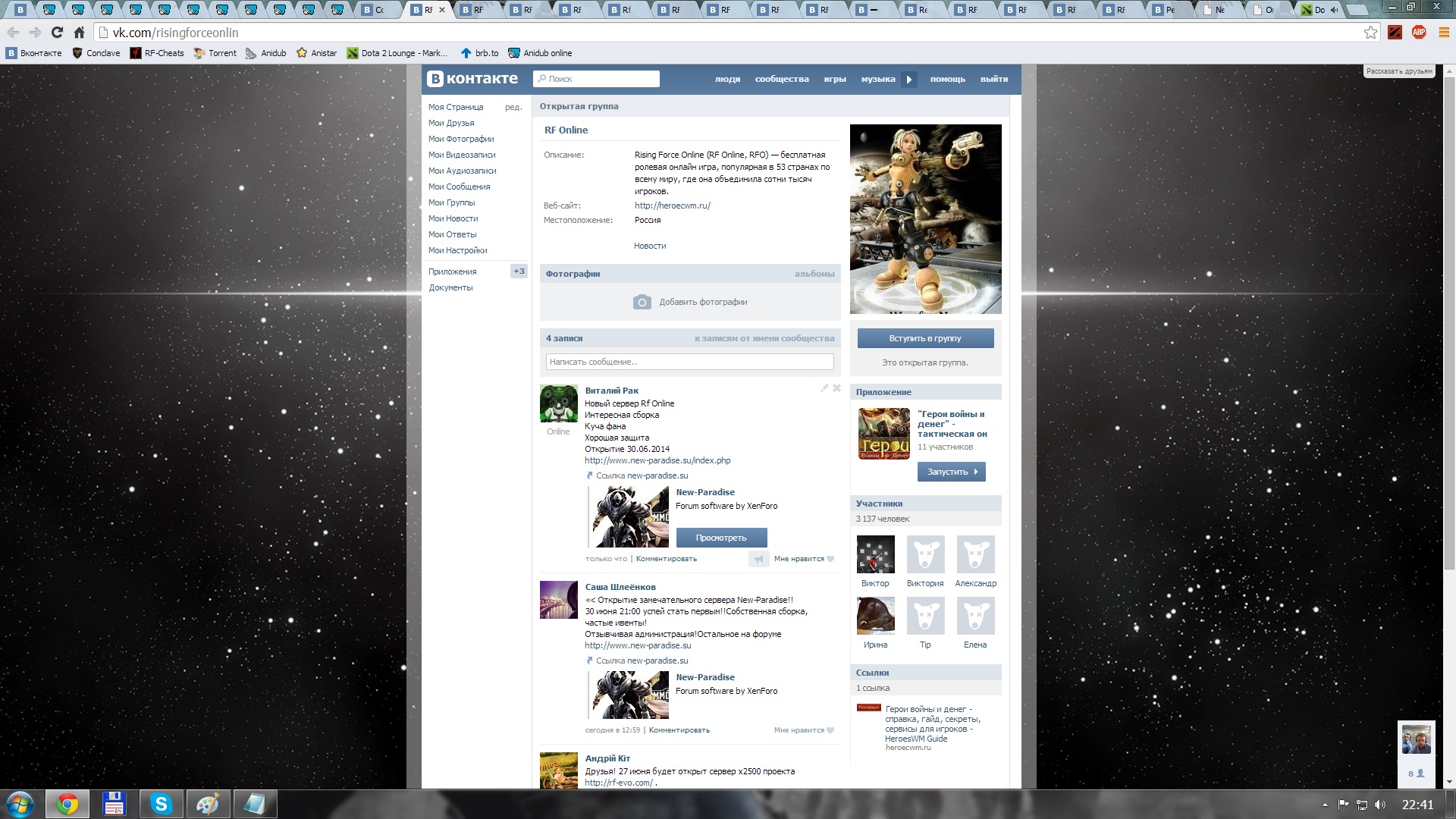Open Skype from the Windows taskbar
This screenshot has height=819, width=1456.
coord(161,804)
